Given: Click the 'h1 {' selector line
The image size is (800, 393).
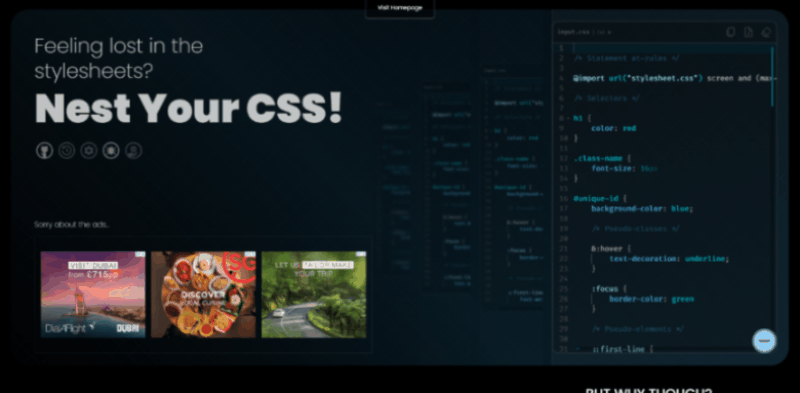Looking at the screenshot, I should [582, 118].
